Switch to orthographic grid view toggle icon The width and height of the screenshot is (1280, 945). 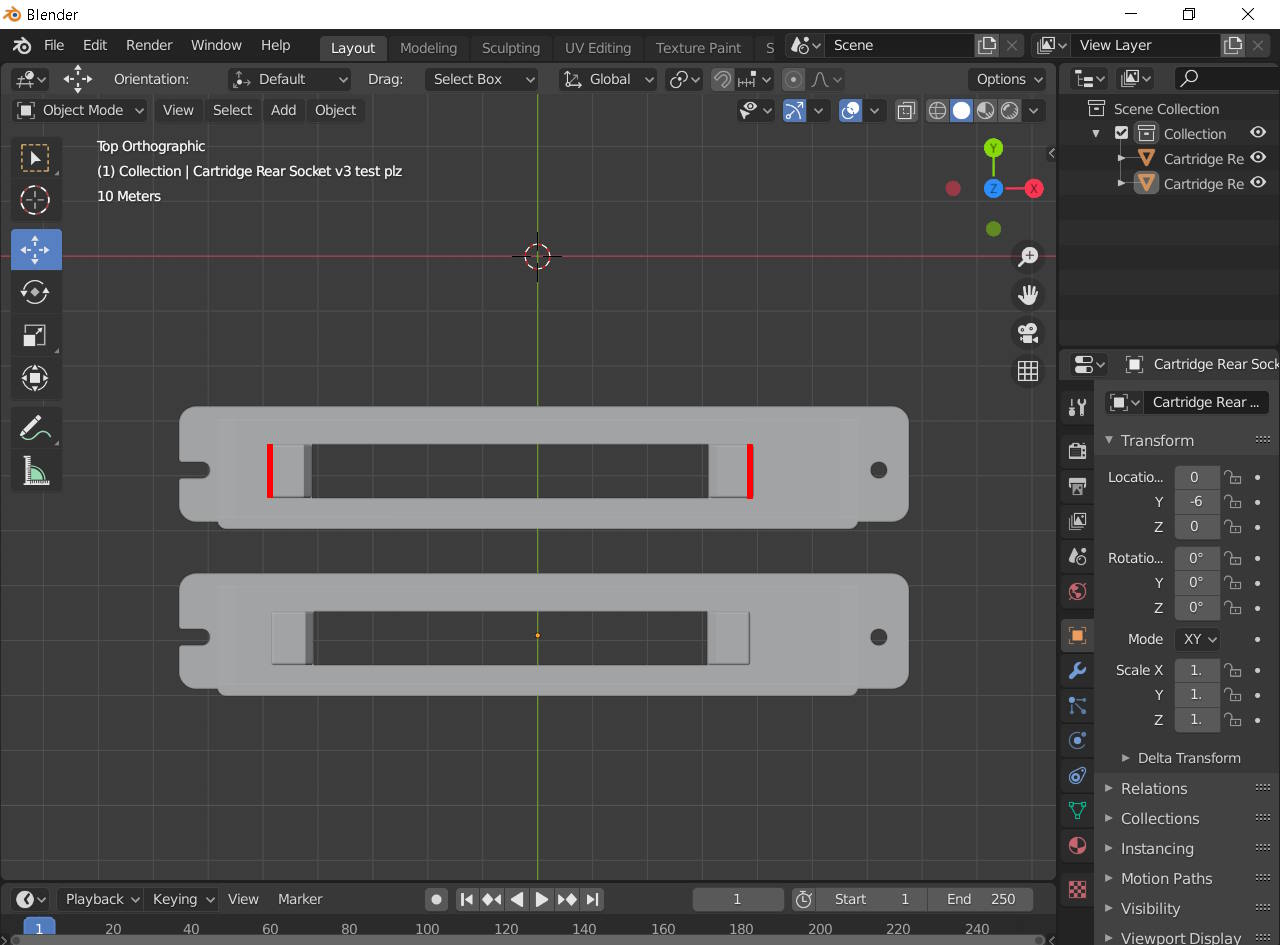click(x=1027, y=371)
